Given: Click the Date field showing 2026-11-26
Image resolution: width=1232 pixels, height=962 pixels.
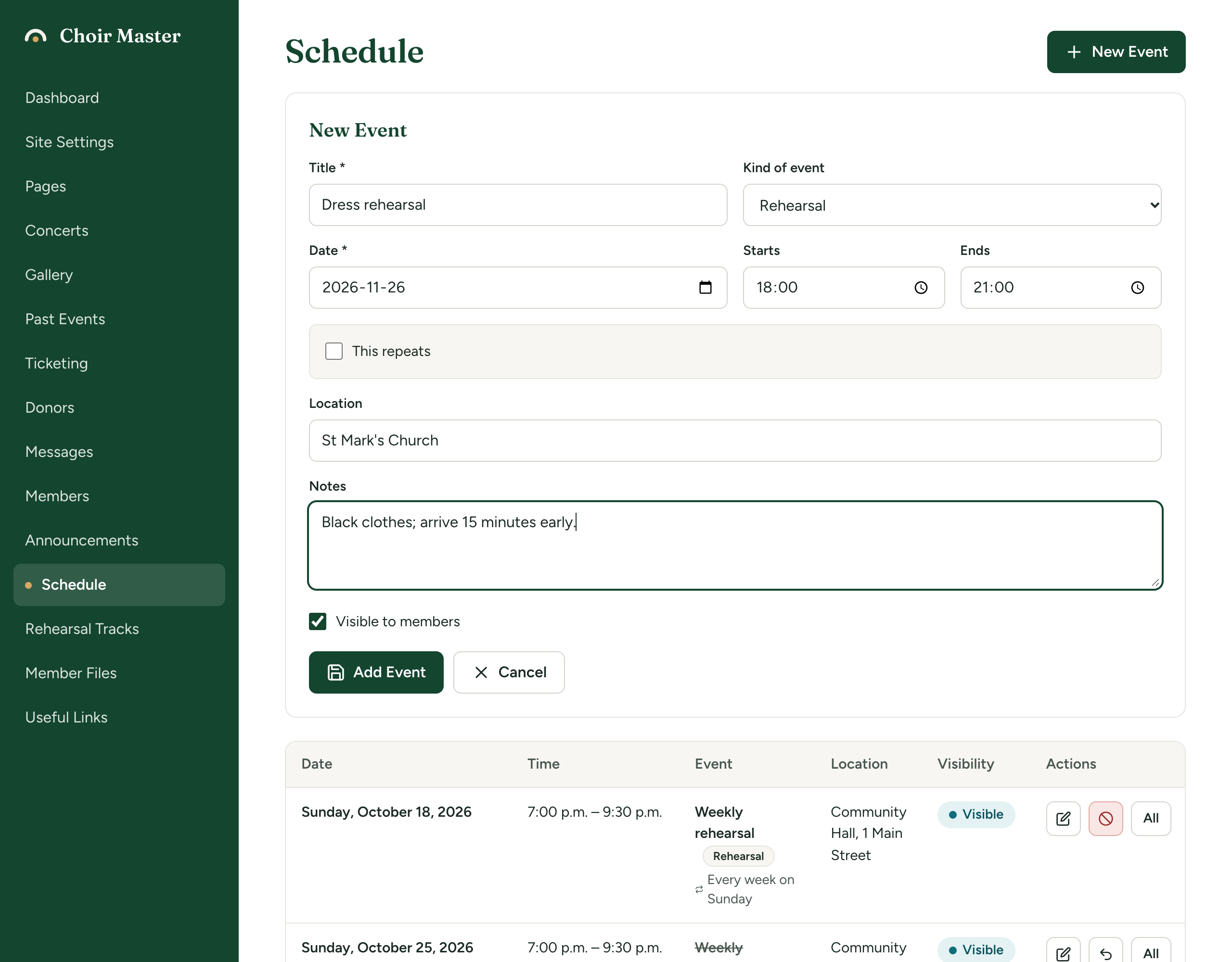Looking at the screenshot, I should [518, 288].
